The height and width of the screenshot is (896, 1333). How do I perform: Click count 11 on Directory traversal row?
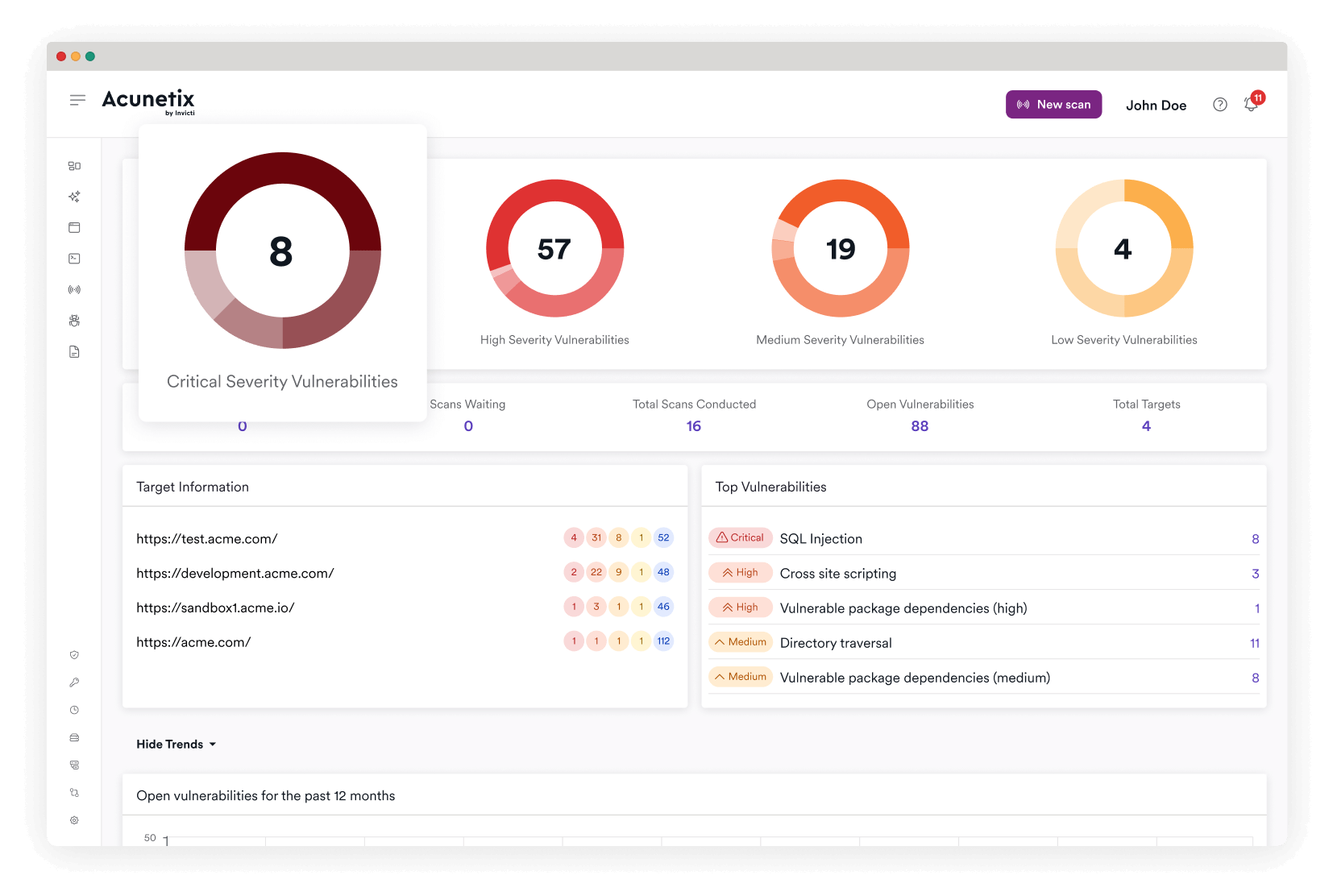click(x=1255, y=643)
